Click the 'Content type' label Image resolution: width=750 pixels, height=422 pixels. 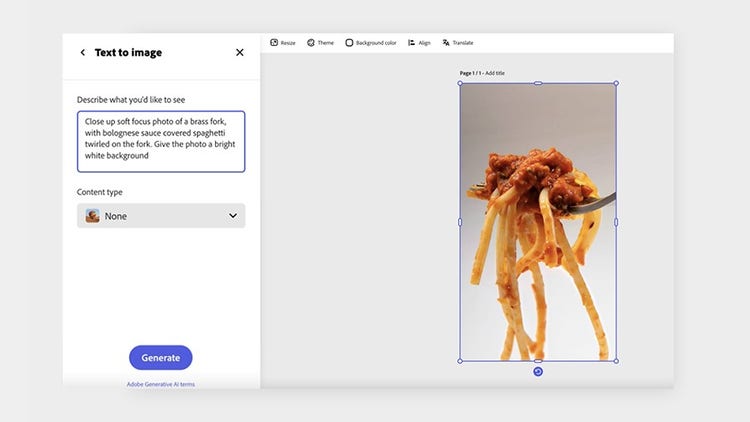coord(99,192)
